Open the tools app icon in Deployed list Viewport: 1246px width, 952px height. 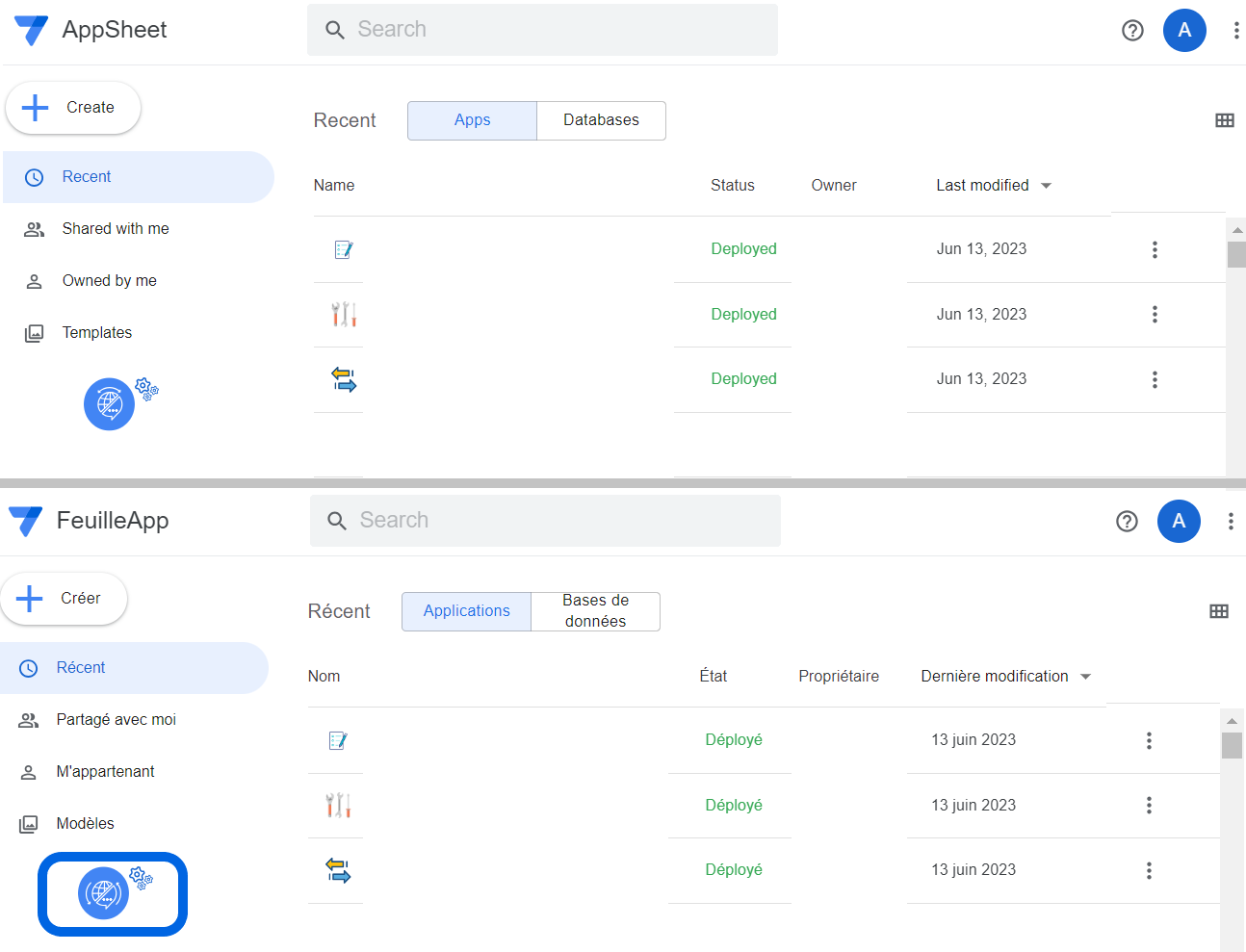pyautogui.click(x=344, y=314)
